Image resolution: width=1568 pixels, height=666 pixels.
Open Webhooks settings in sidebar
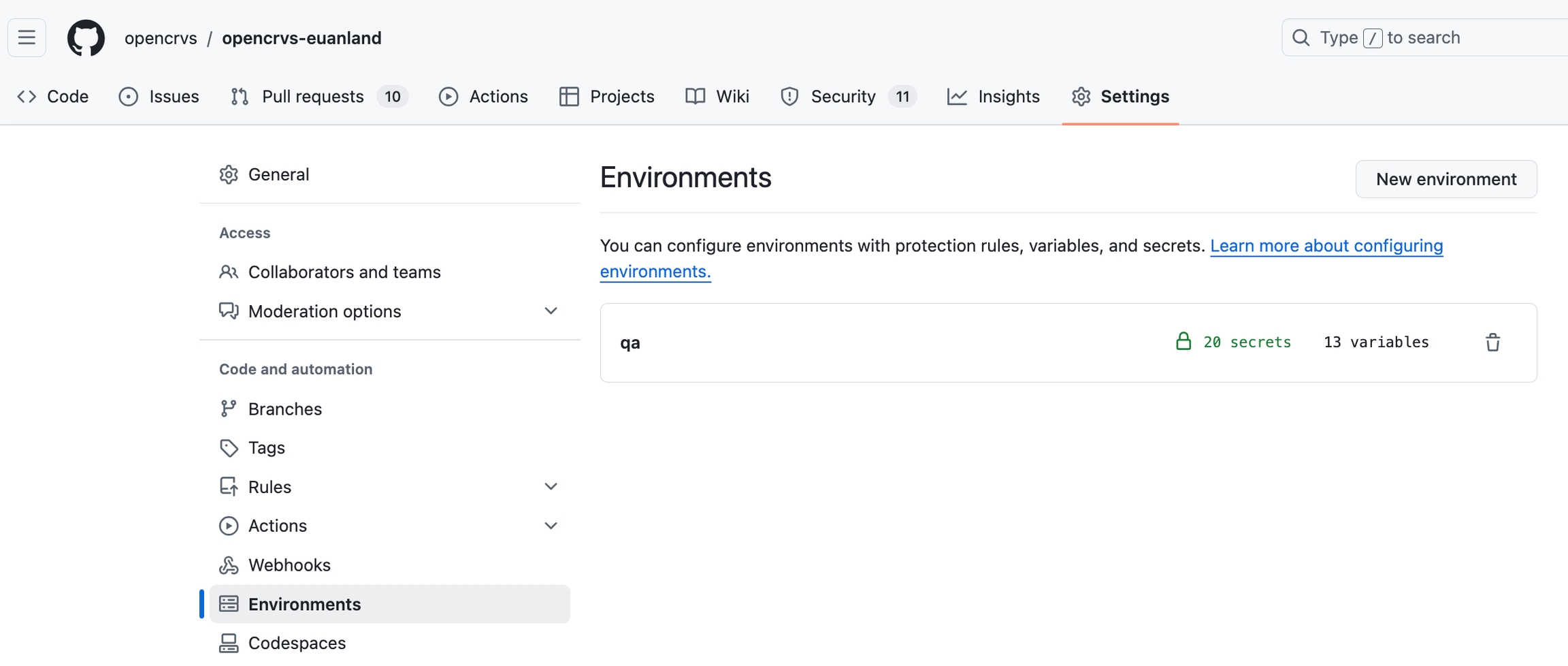289,565
